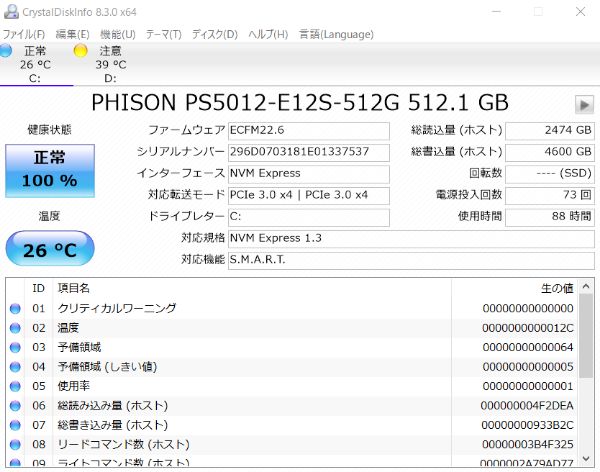Click the blue status orb for drive C:
Image resolution: width=600 pixels, height=472 pixels.
(5, 51)
